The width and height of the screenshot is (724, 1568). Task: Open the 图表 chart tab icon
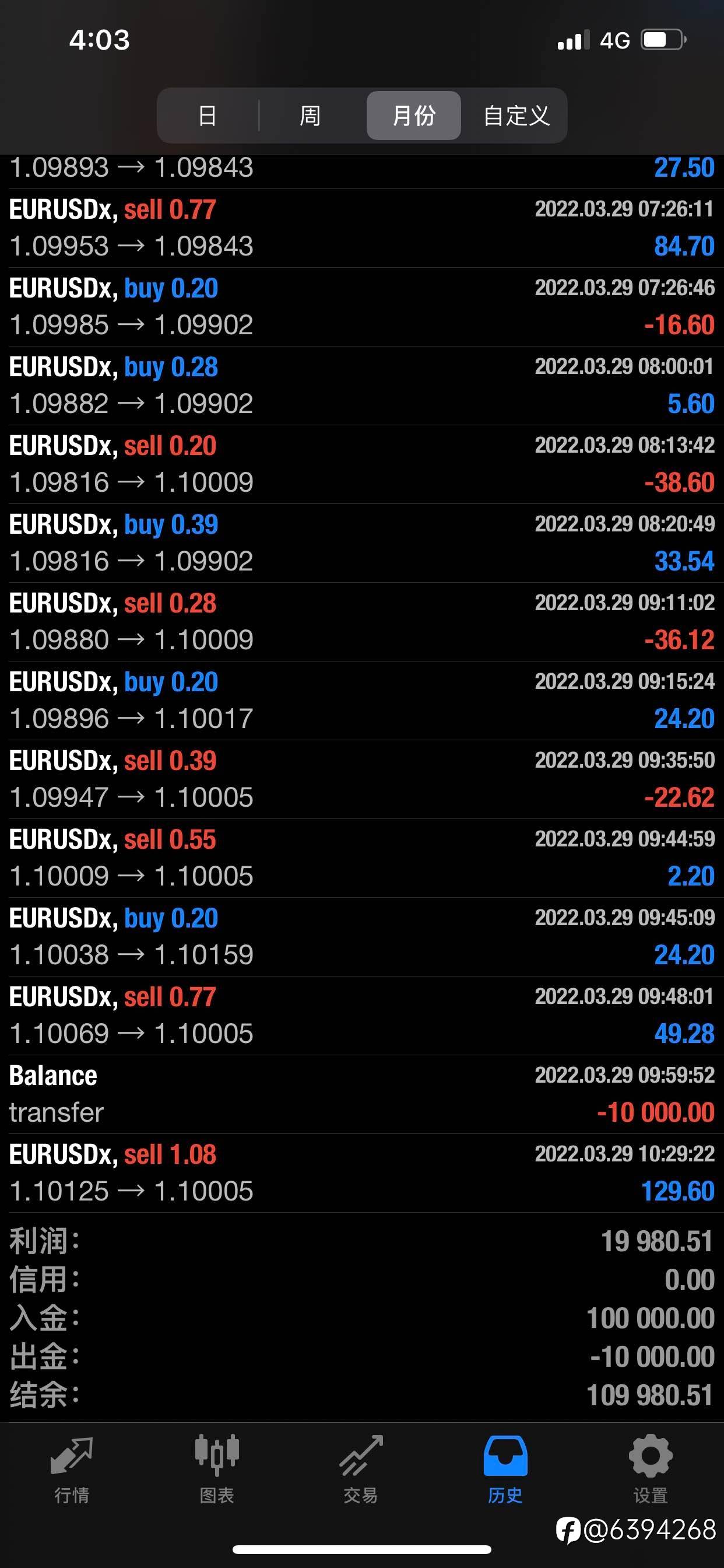217,1455
